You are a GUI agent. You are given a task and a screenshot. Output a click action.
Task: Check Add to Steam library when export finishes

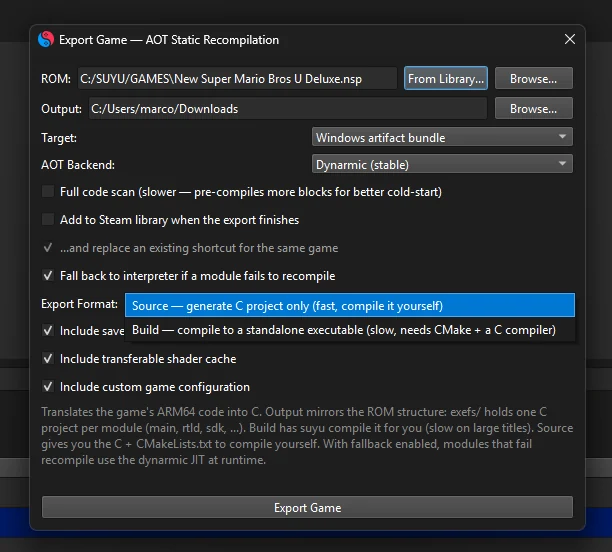(48, 219)
